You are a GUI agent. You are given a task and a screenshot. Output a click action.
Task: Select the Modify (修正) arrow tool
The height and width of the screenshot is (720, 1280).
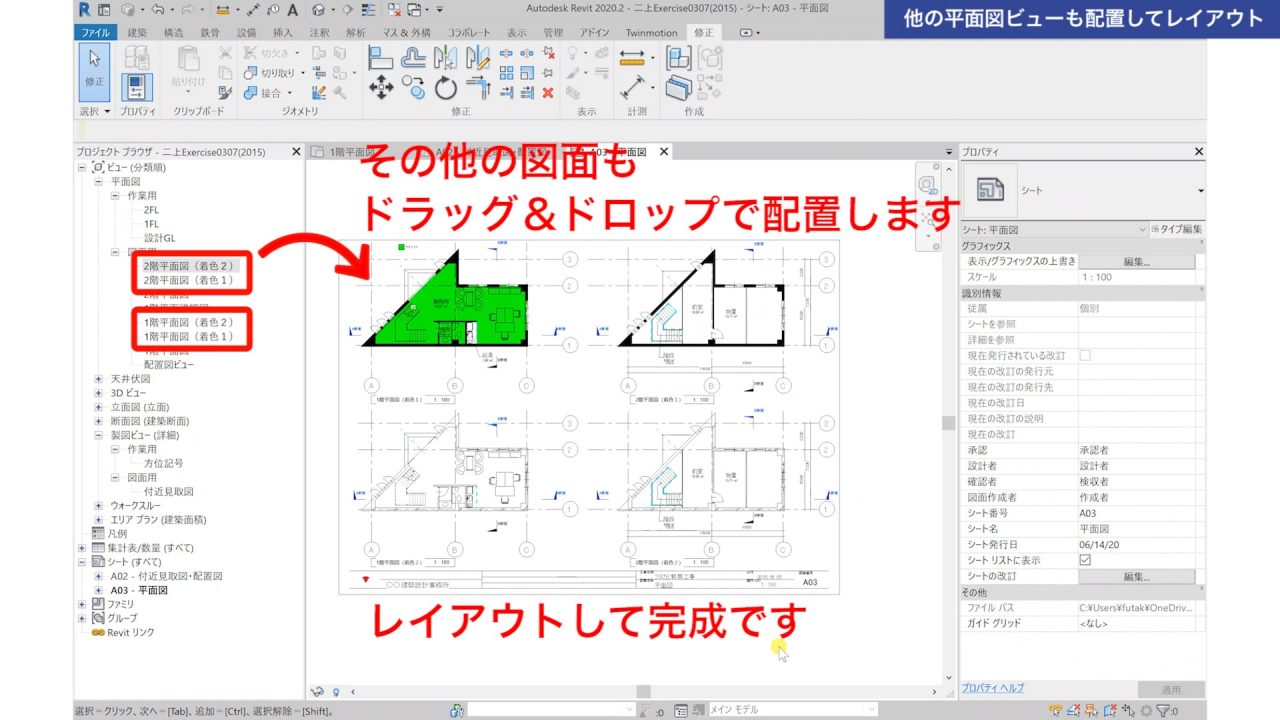pyautogui.click(x=93, y=70)
